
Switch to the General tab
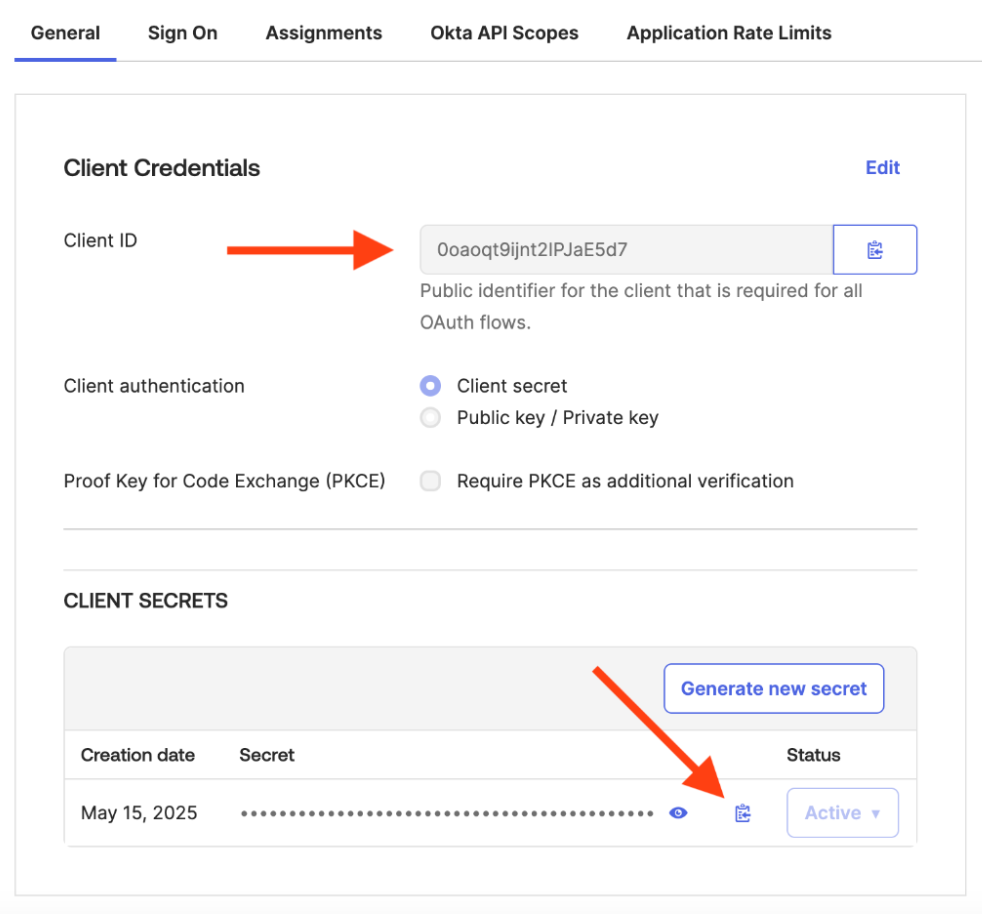click(65, 33)
